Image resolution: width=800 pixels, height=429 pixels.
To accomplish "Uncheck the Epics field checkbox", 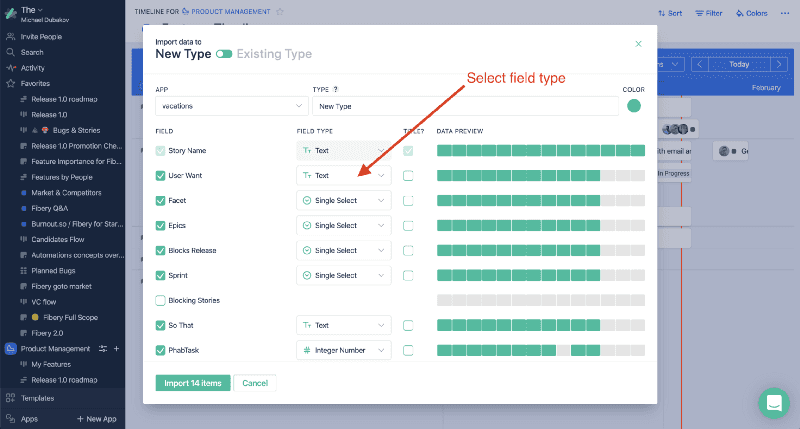I will 160,225.
